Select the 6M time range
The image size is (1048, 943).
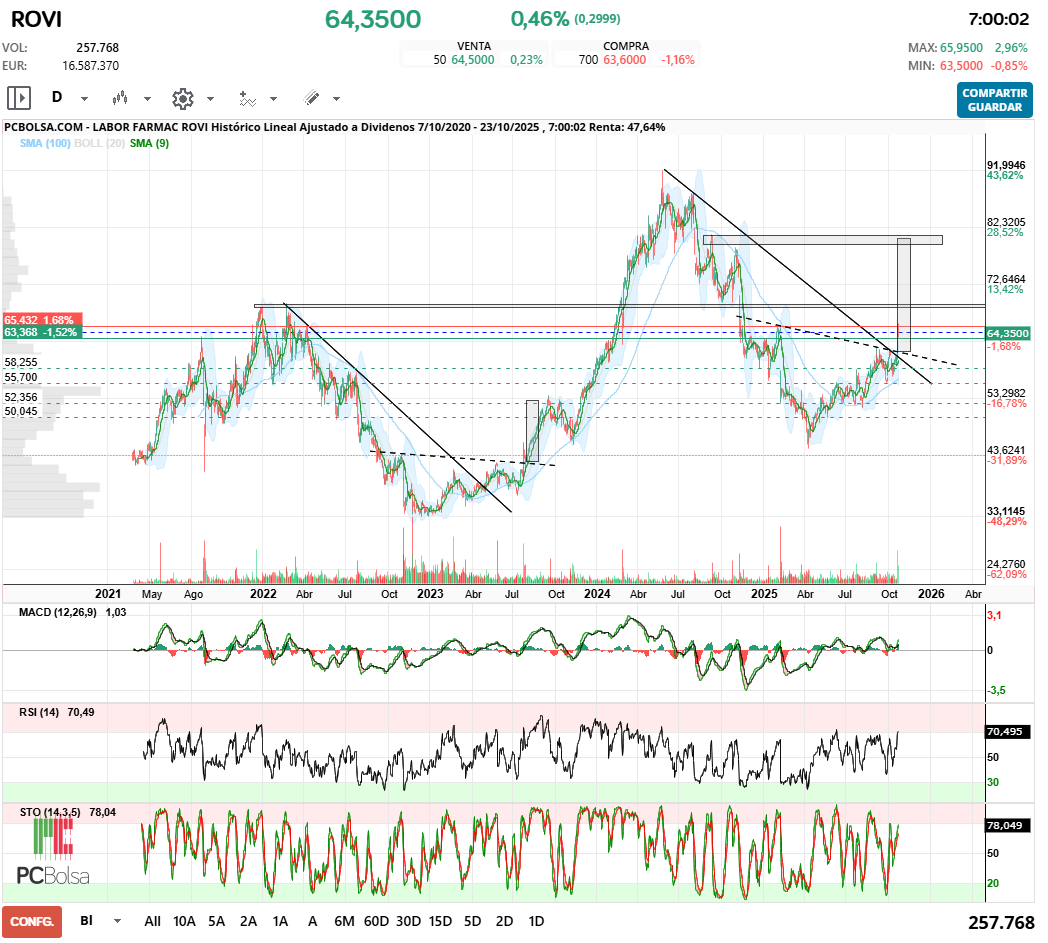[x=344, y=921]
